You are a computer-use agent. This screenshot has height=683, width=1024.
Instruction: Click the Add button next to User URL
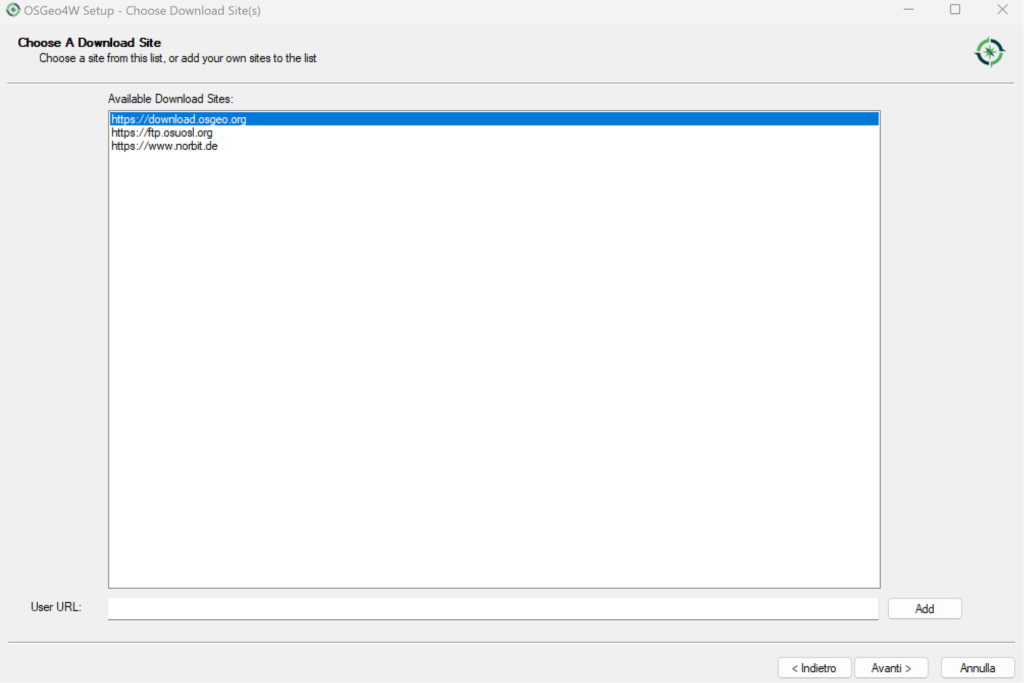click(924, 609)
